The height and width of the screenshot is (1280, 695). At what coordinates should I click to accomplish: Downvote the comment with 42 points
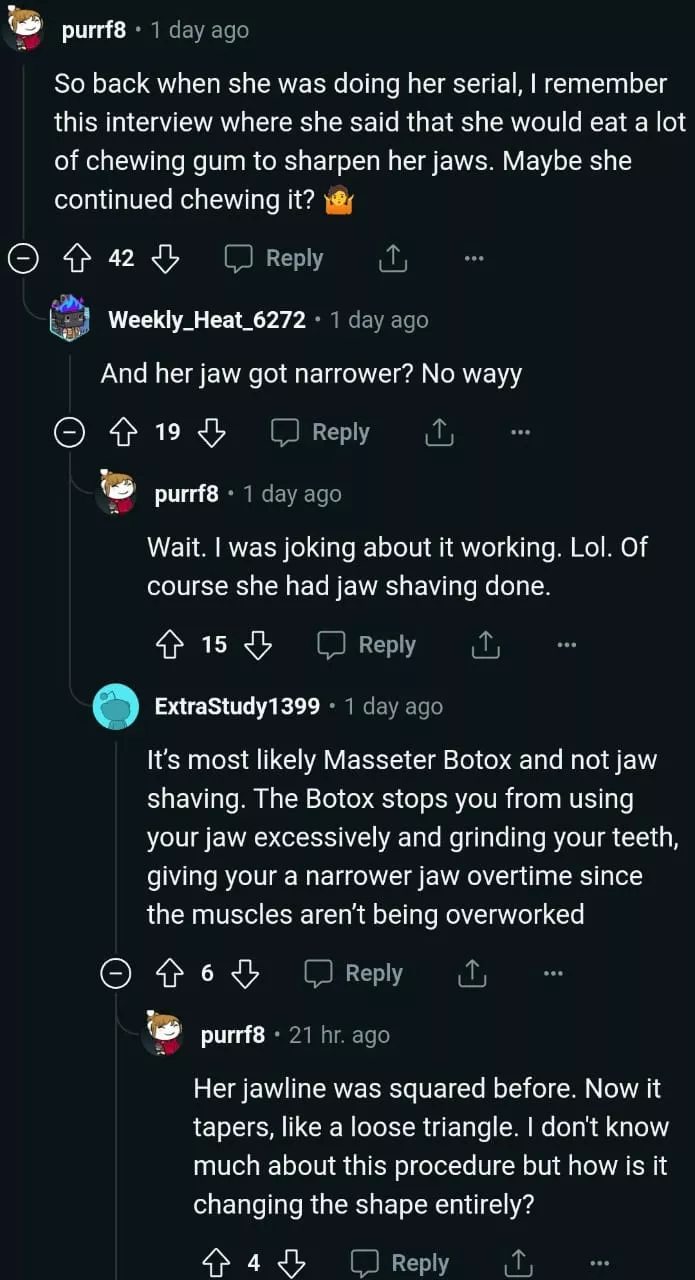165,259
